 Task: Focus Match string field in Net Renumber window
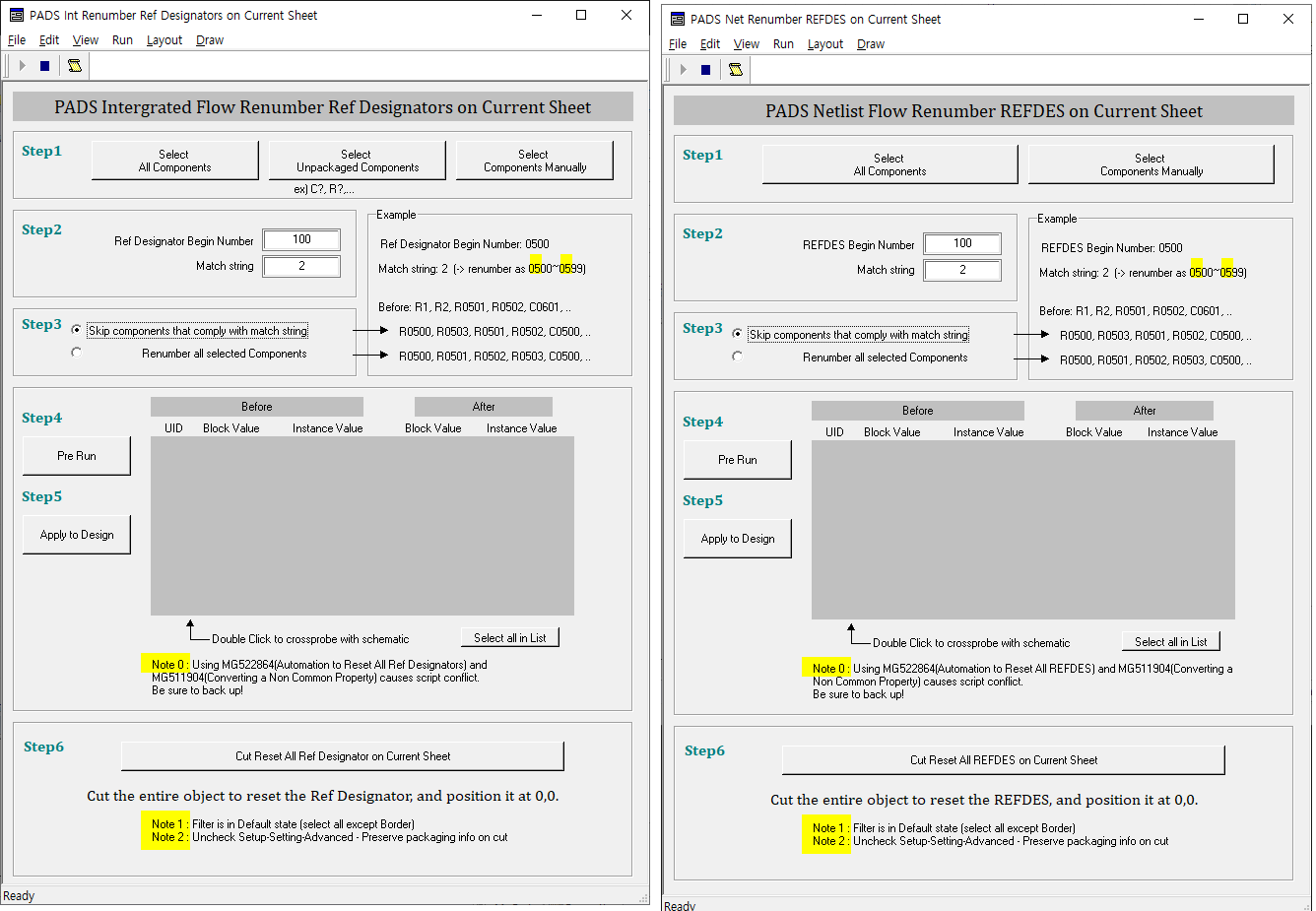click(962, 270)
